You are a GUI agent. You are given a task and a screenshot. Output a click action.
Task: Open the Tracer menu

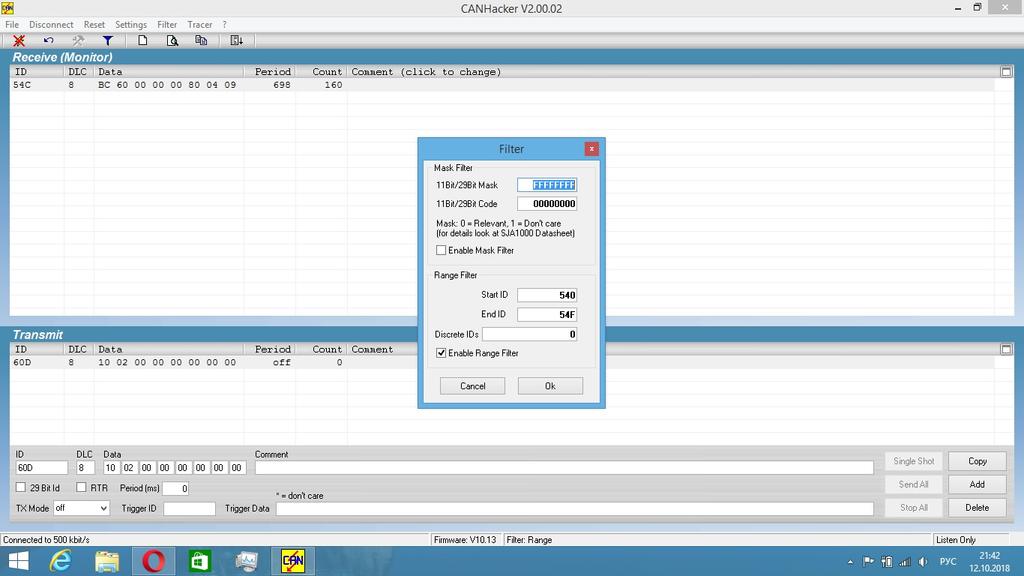pos(200,24)
